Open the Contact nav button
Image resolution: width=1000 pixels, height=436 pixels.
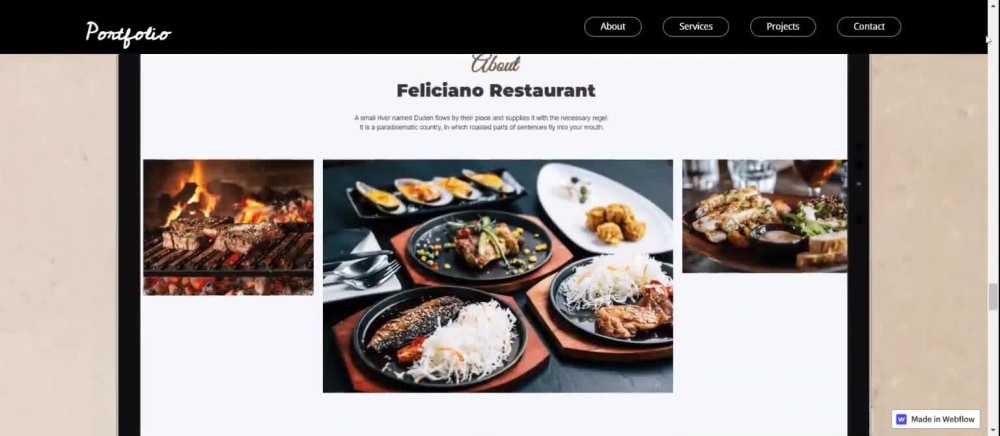[x=869, y=27]
